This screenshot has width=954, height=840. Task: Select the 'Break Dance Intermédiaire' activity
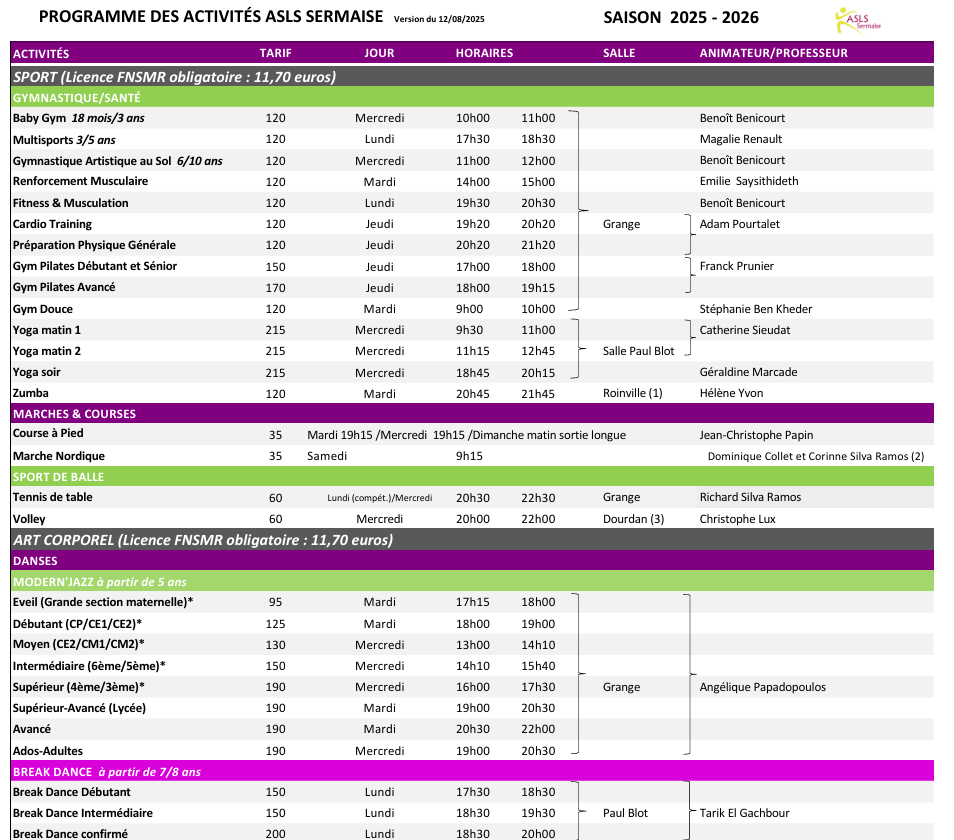click(83, 813)
